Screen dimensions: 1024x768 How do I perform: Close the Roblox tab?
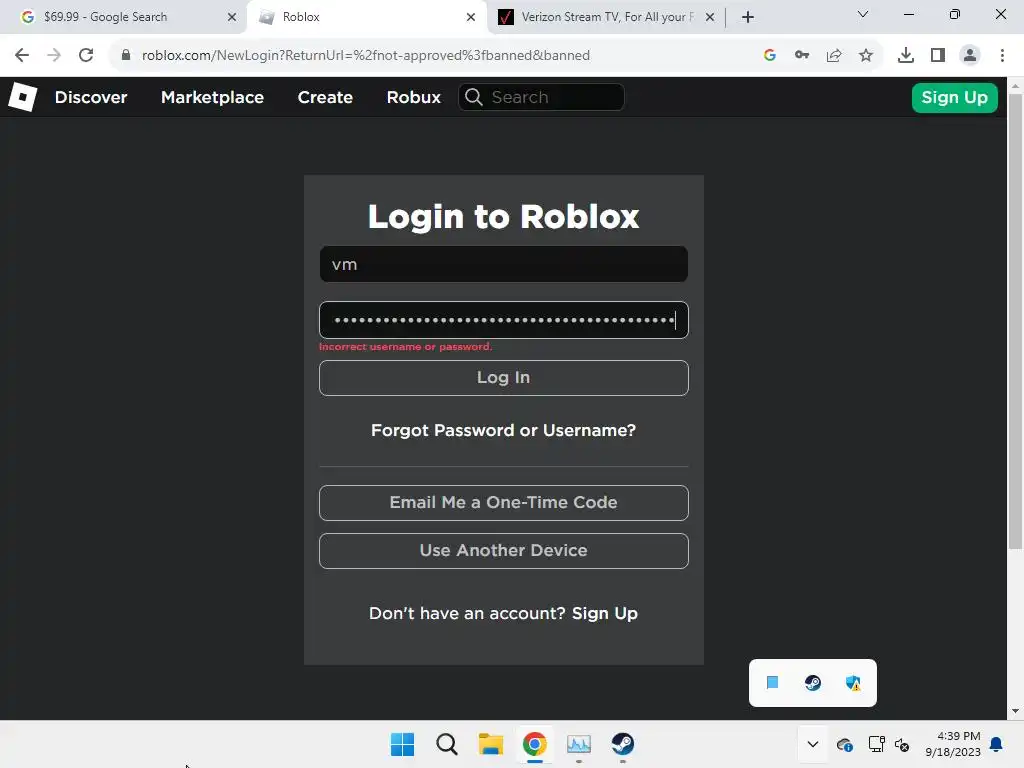point(471,17)
